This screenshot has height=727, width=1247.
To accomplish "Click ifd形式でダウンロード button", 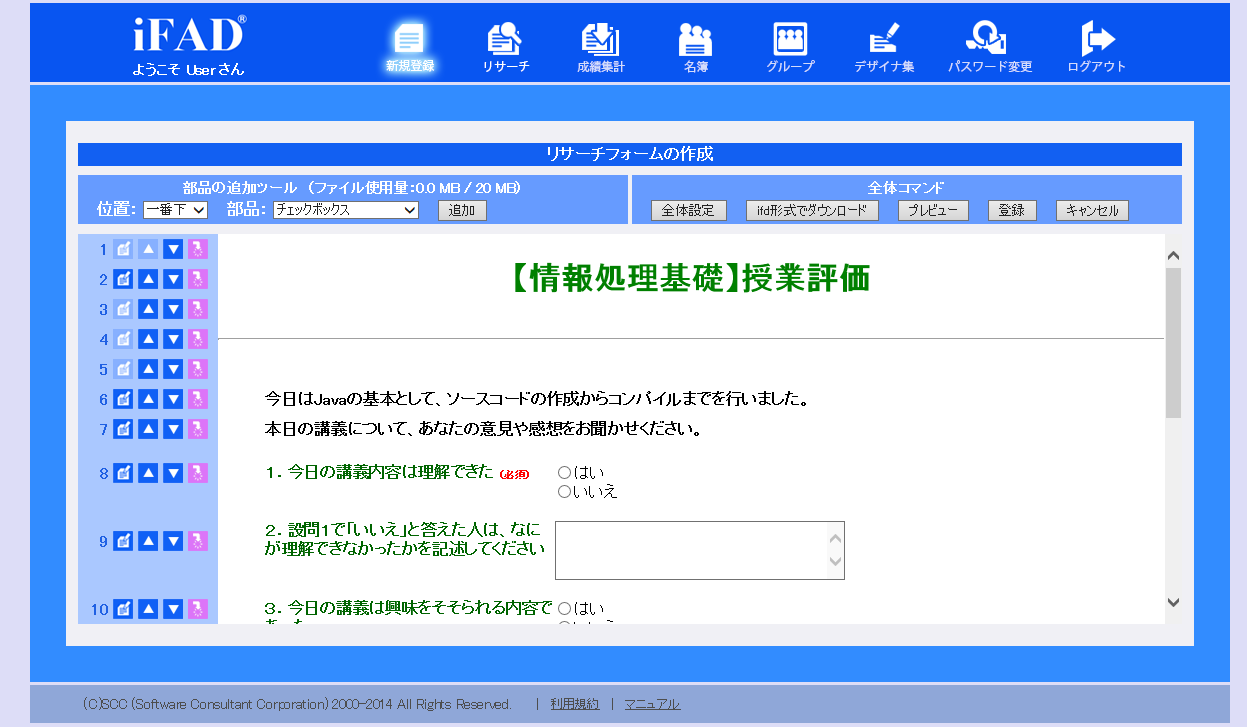I will click(x=812, y=210).
